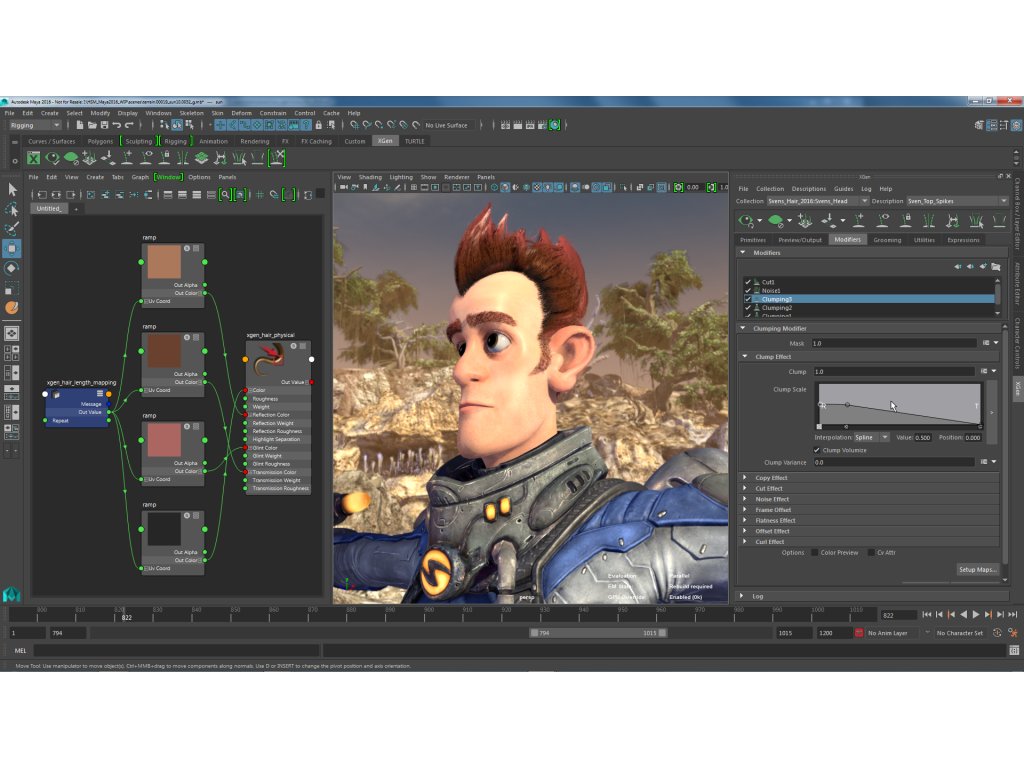This screenshot has width=1024, height=768.
Task: Open the Skeleton menu in the menu bar
Action: coord(191,113)
